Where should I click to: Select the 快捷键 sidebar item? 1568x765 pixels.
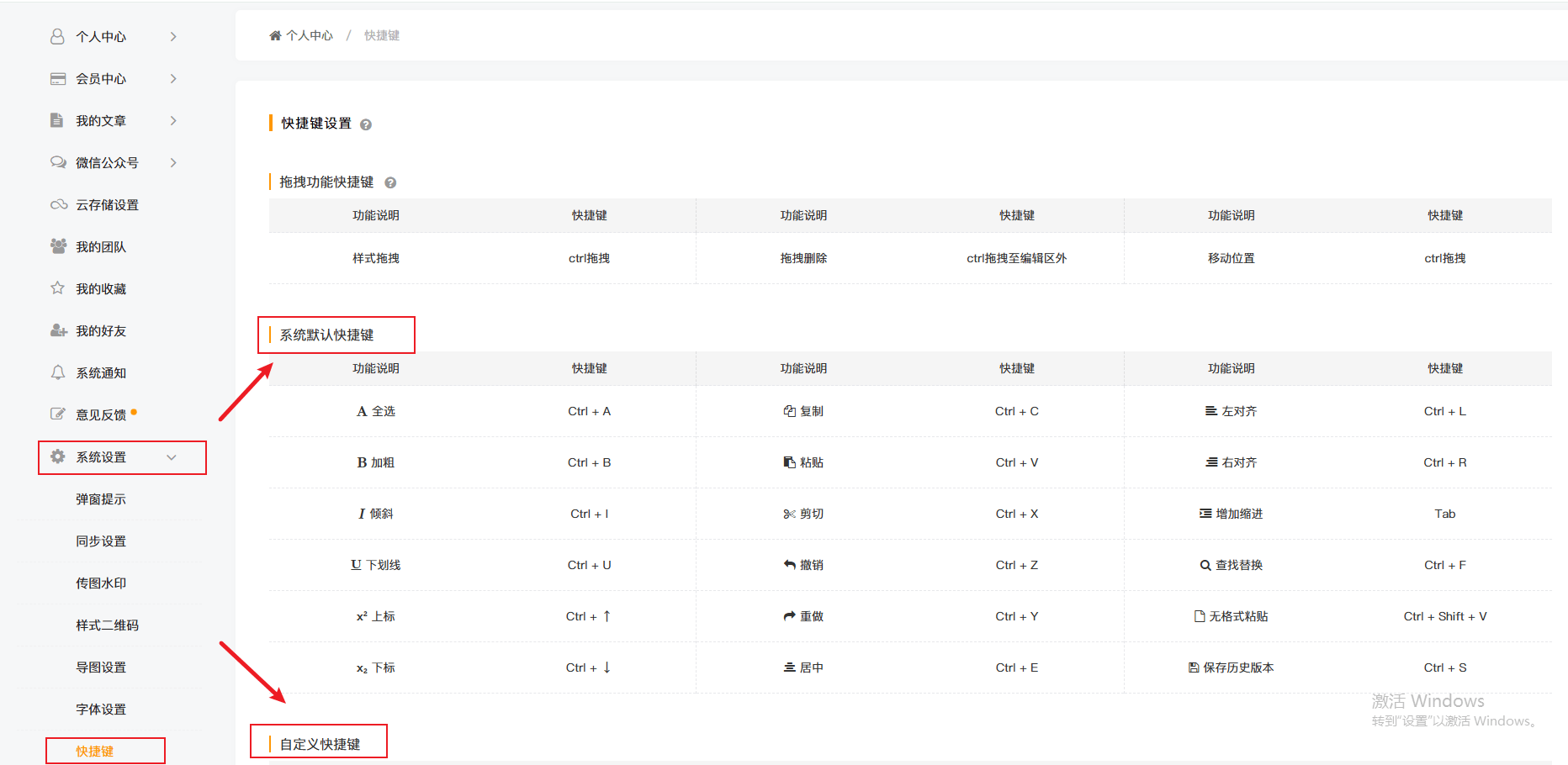tap(95, 751)
